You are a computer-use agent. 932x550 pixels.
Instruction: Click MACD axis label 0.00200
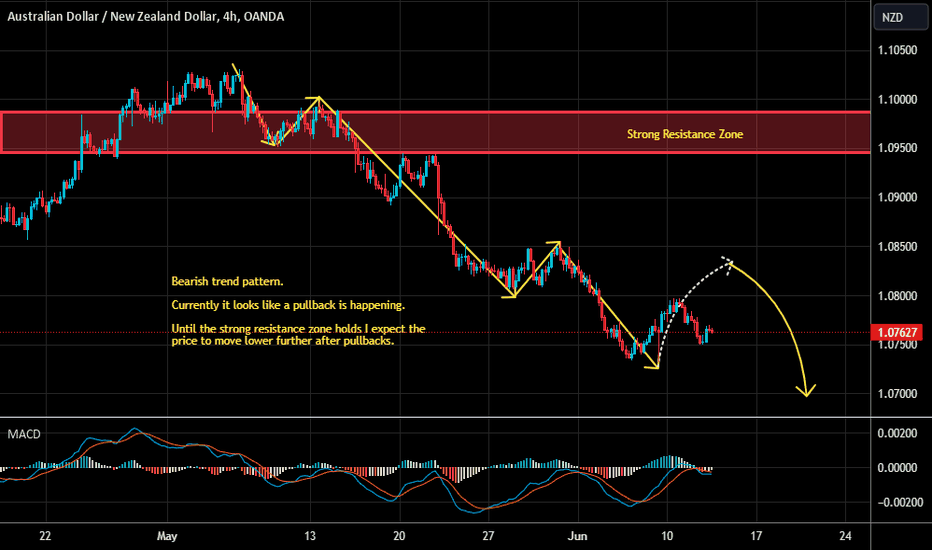(897, 433)
